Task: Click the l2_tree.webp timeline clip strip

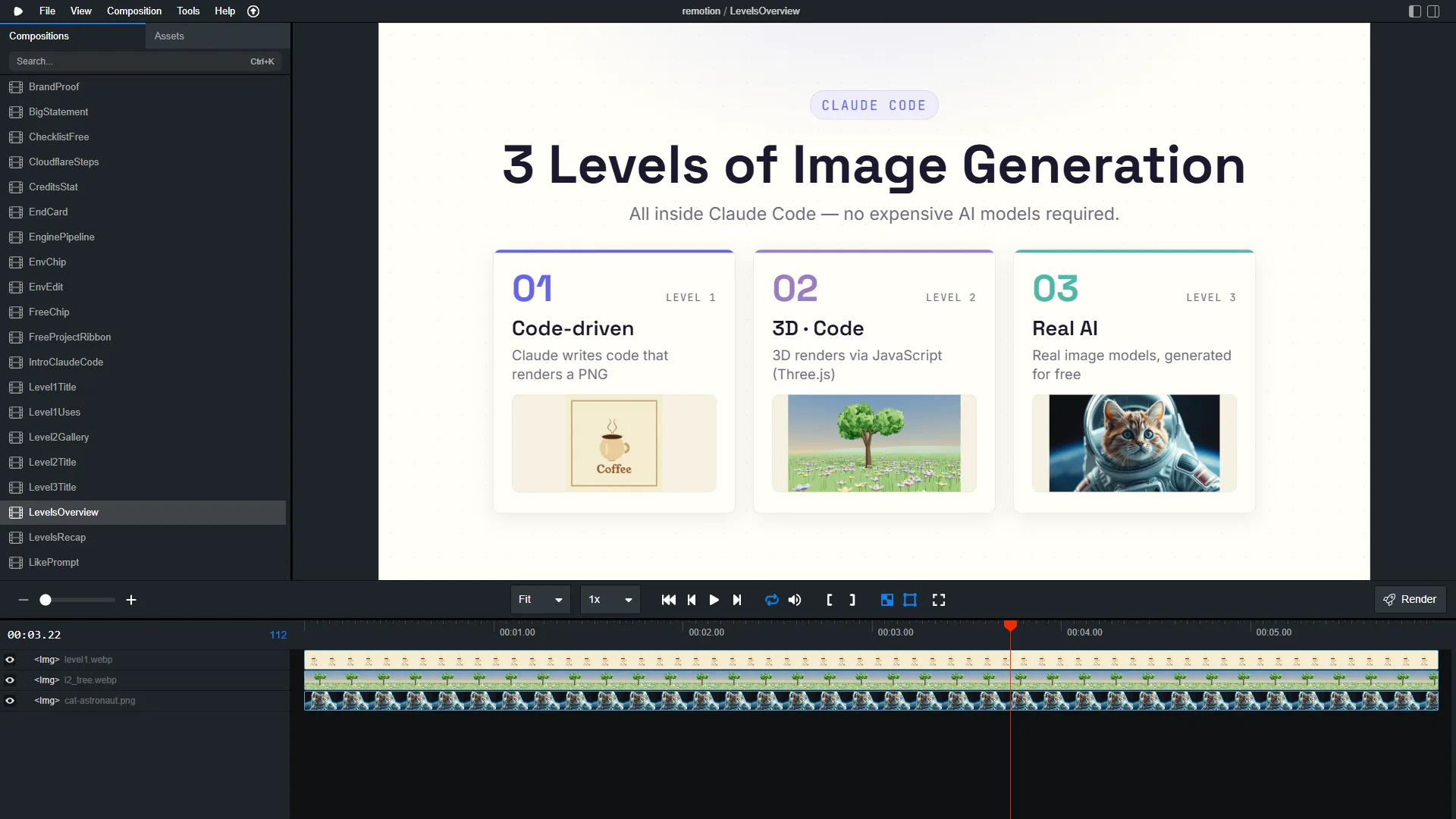Action: [x=871, y=680]
